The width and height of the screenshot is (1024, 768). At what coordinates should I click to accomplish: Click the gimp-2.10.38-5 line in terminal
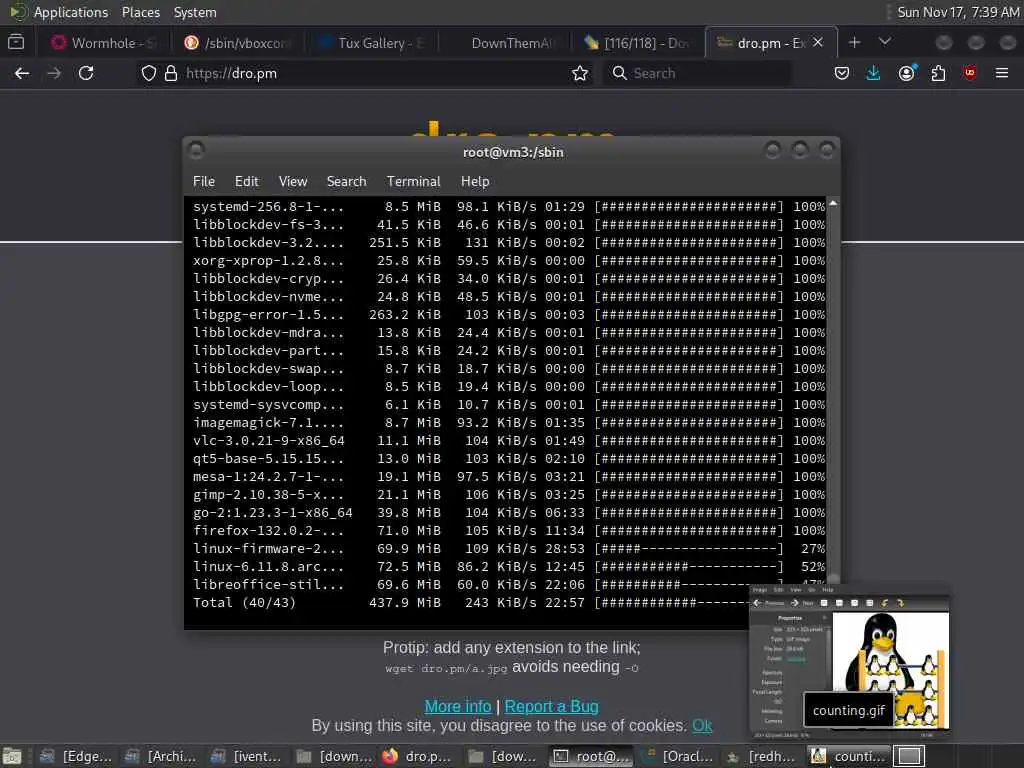click(x=509, y=494)
